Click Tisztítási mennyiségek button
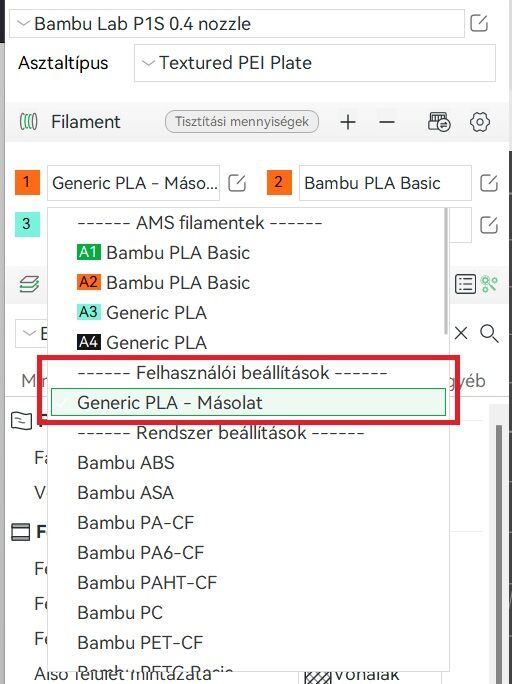 (242, 122)
